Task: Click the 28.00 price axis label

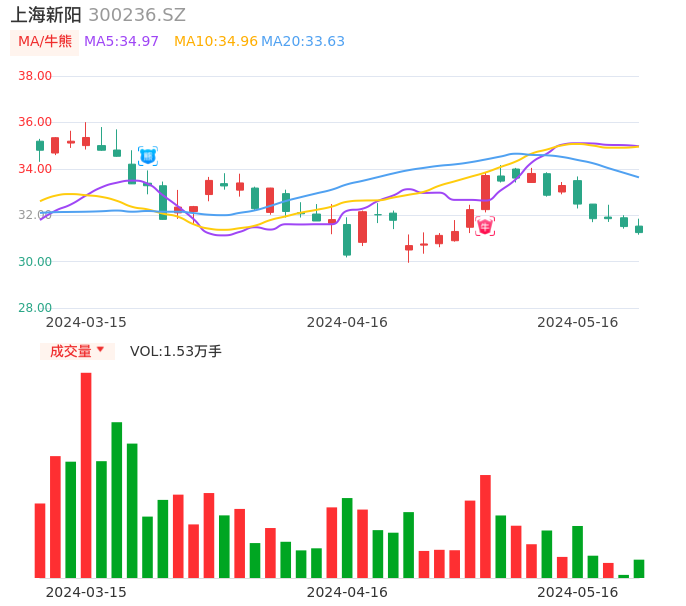Action: pyautogui.click(x=35, y=308)
